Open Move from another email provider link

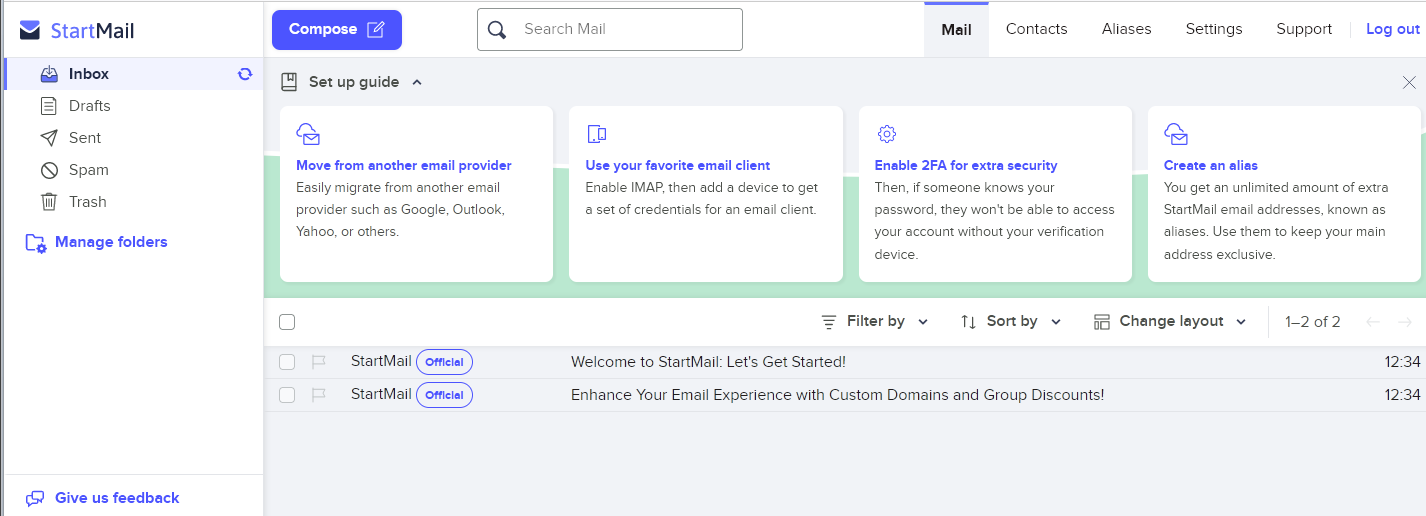(404, 165)
